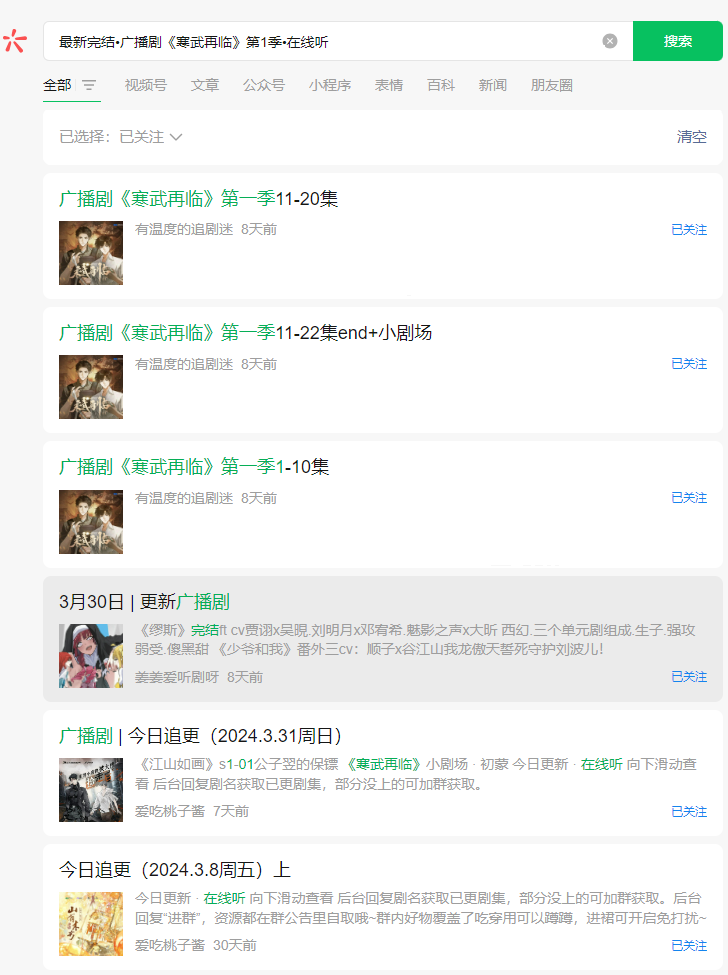Viewport: 728px width, 975px height.
Task: Open thumbnail of 今日追更 2024.3.8周五 post
Action: pos(91,924)
